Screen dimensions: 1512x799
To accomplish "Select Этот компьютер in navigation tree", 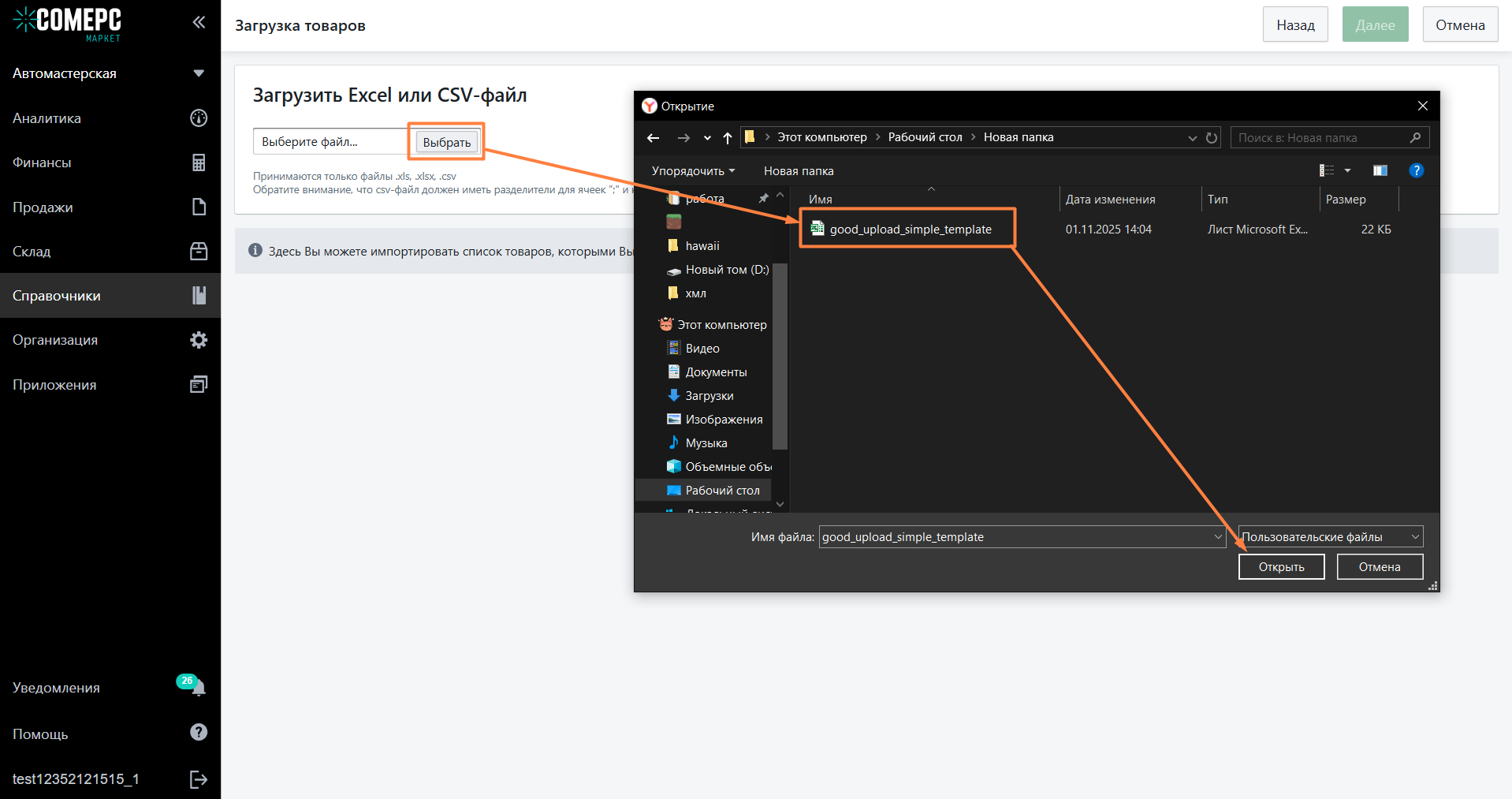I will [x=721, y=325].
